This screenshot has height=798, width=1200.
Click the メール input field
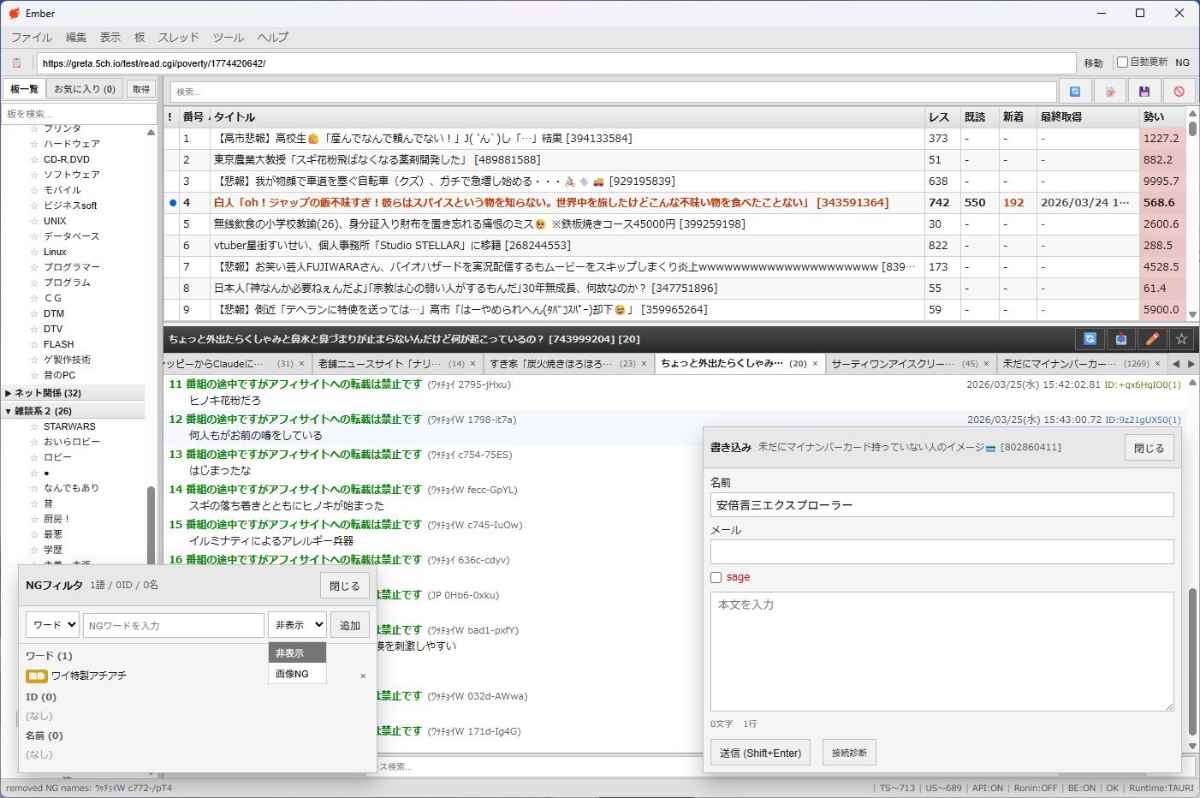pos(941,552)
